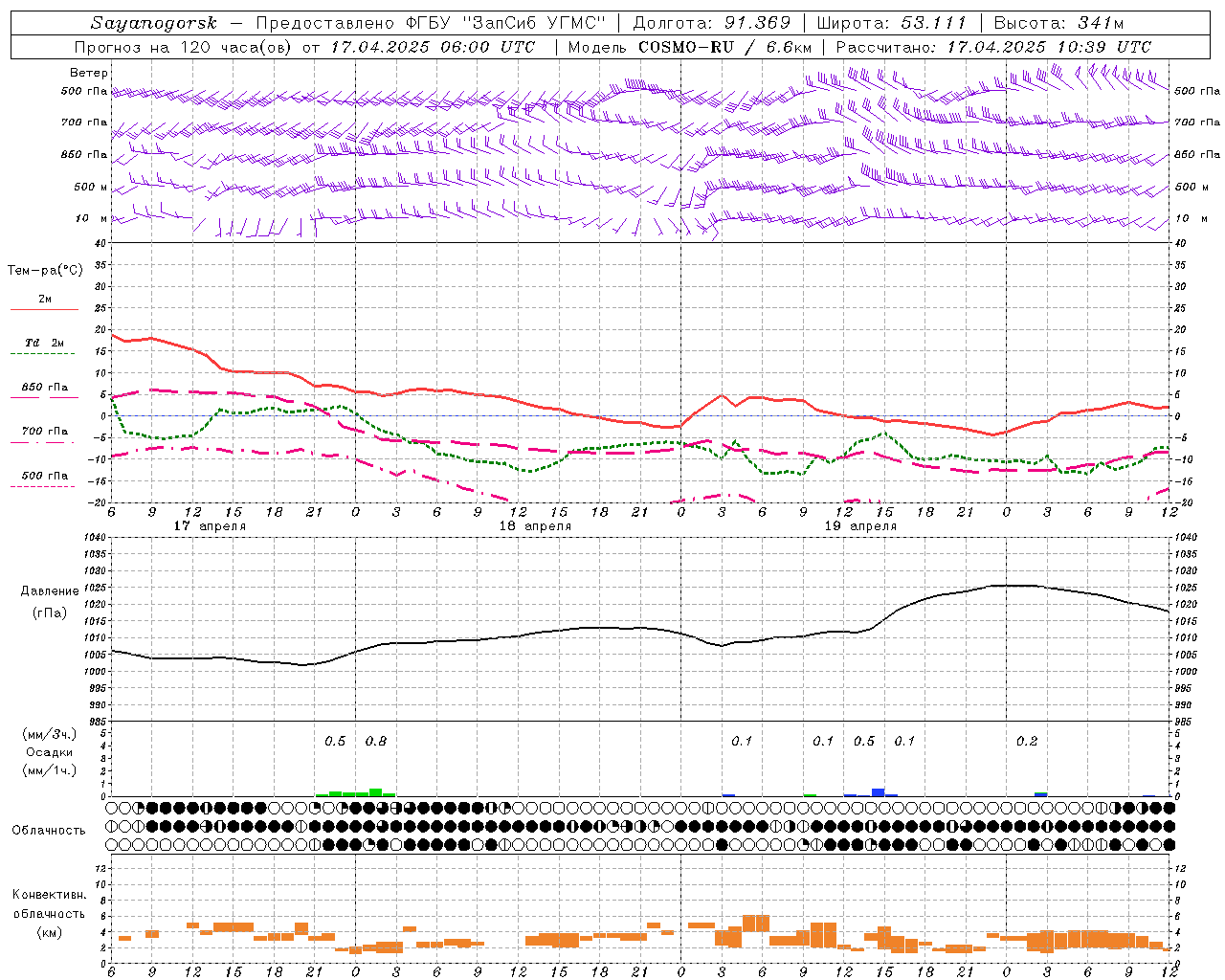
Task: Click the '(гПа)' unit under Давление
Action: coord(50,613)
